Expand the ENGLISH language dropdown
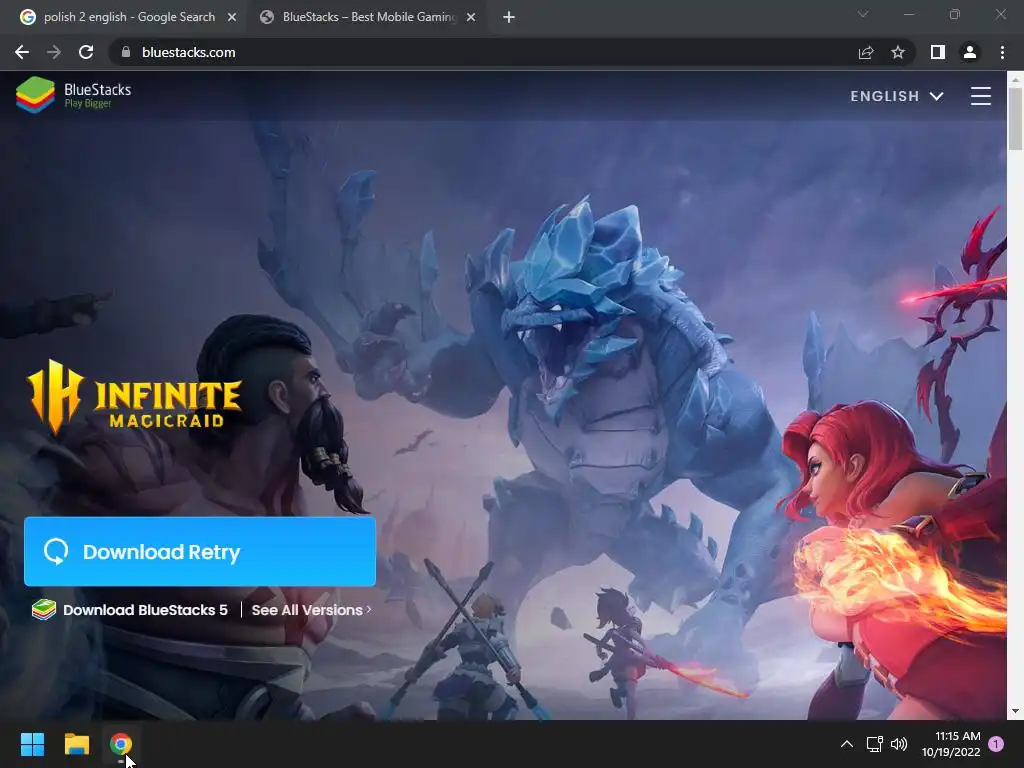Image resolution: width=1024 pixels, height=768 pixels. tap(897, 96)
